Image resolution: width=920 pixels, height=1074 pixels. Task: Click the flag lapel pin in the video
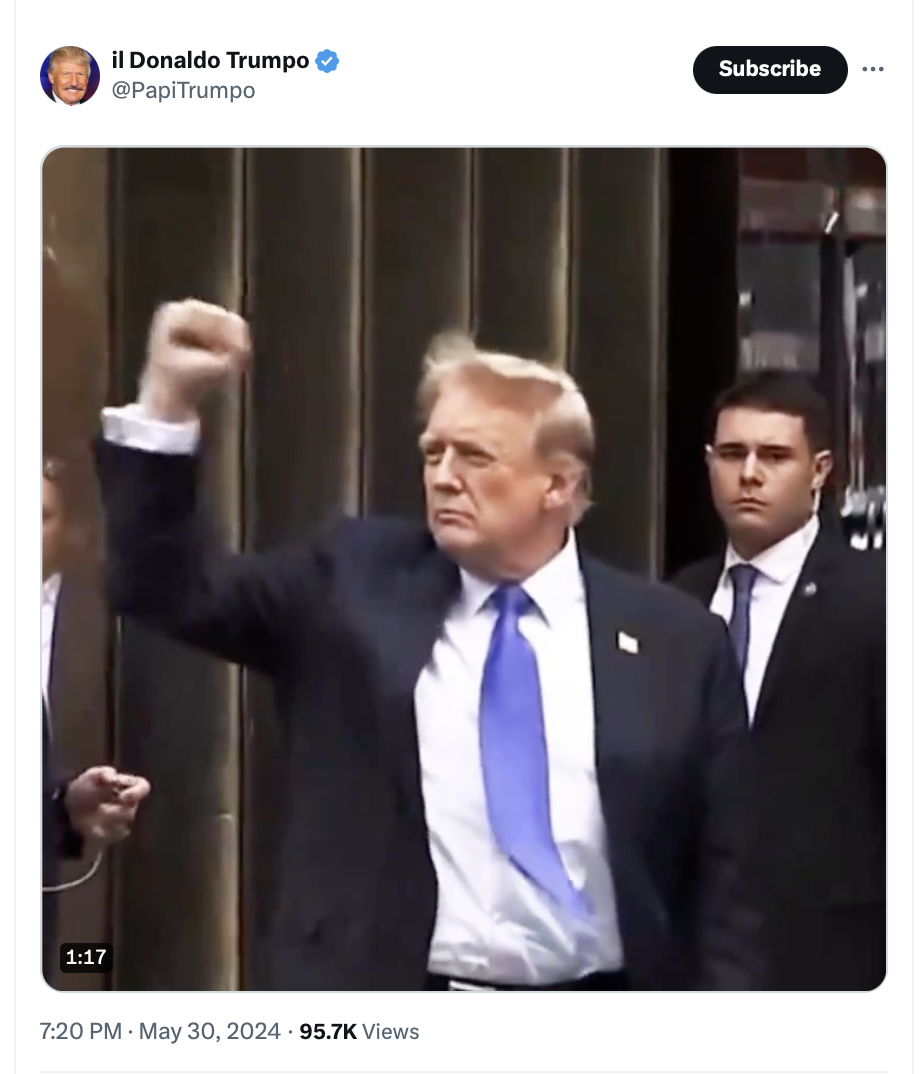[x=627, y=642]
